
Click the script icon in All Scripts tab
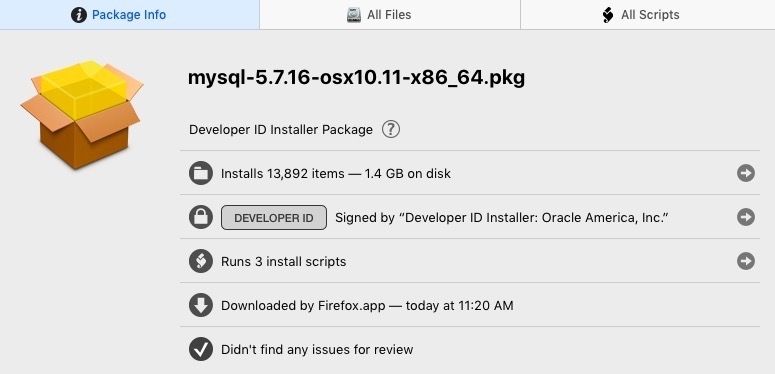coord(608,15)
